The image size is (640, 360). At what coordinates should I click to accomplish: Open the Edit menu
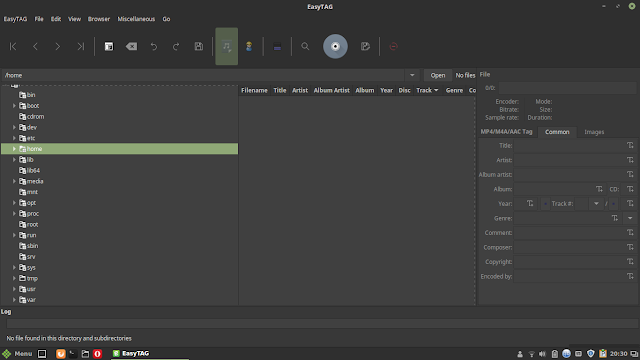click(56, 19)
